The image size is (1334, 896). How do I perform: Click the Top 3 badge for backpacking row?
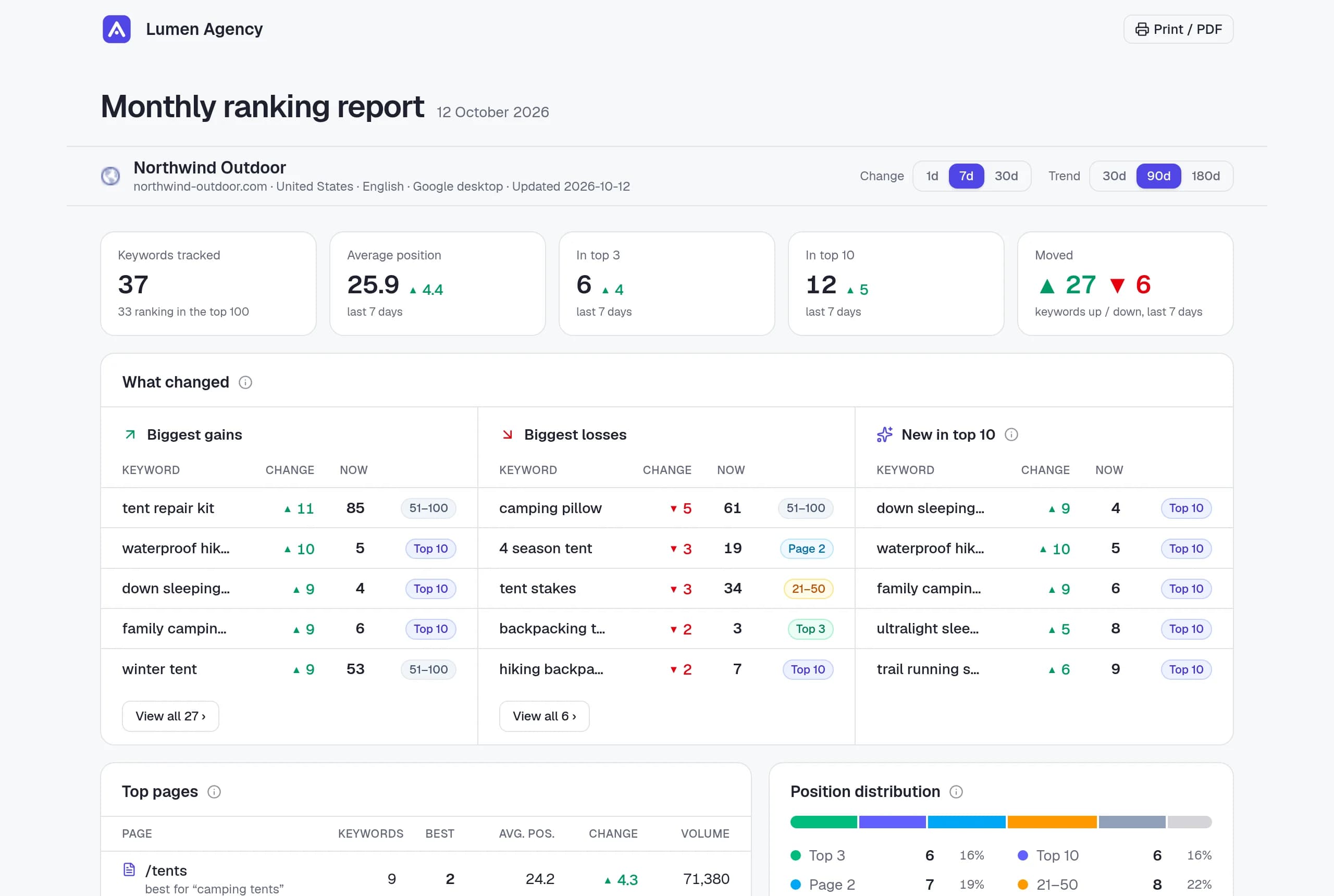tap(810, 629)
